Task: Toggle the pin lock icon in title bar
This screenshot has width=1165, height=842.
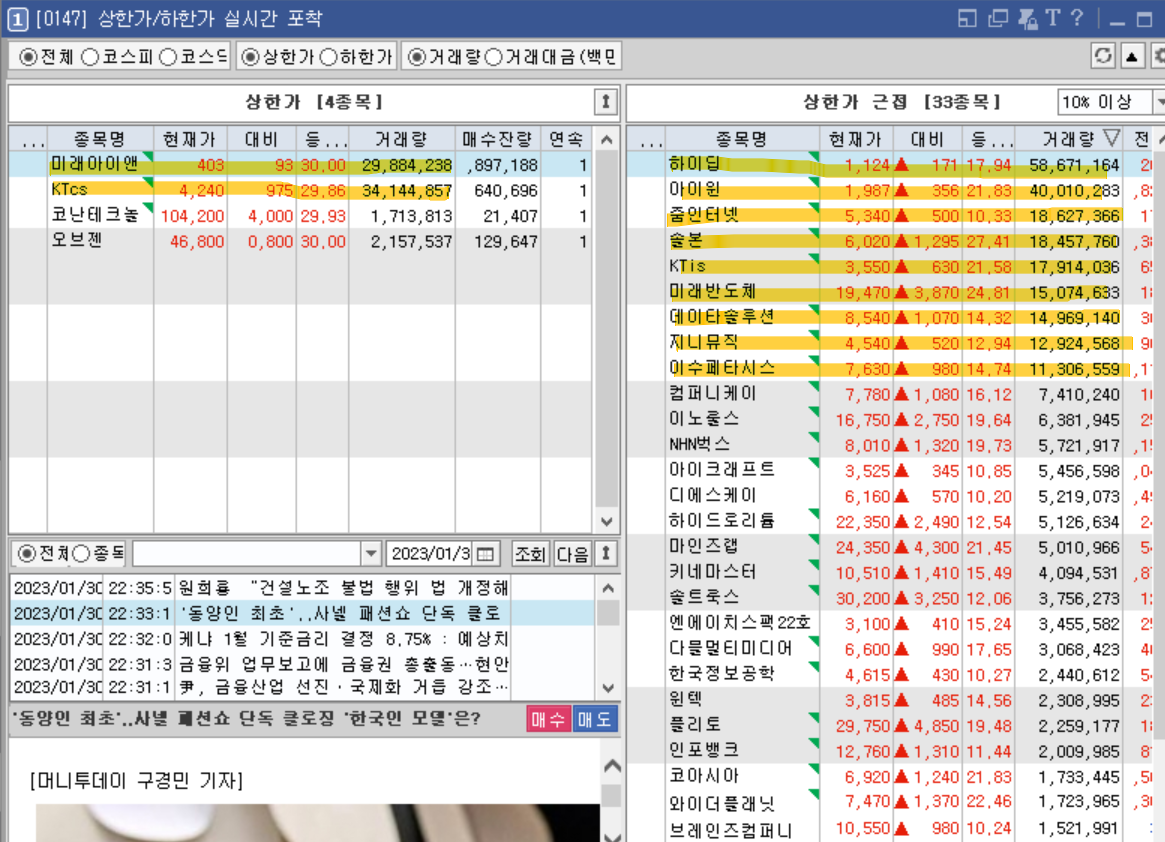Action: (x=1028, y=19)
